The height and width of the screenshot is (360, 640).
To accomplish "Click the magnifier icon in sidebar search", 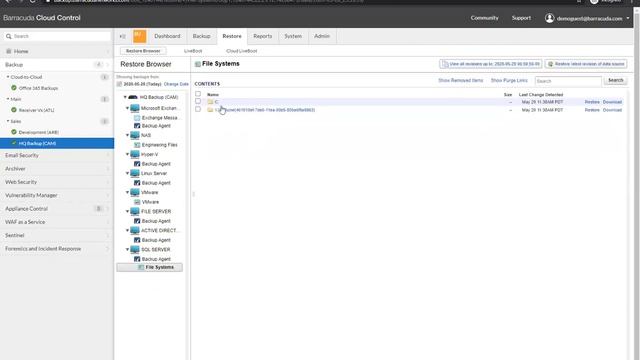I will tap(9, 36).
